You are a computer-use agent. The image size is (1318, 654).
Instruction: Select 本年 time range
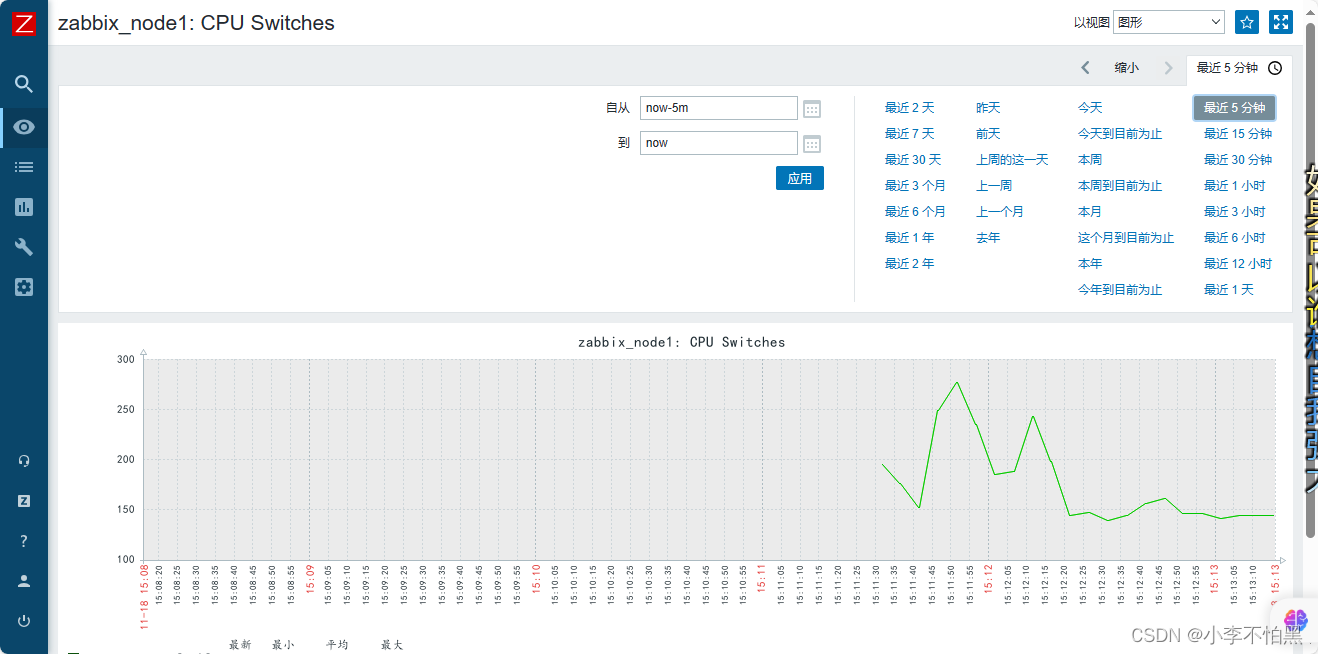click(1090, 264)
